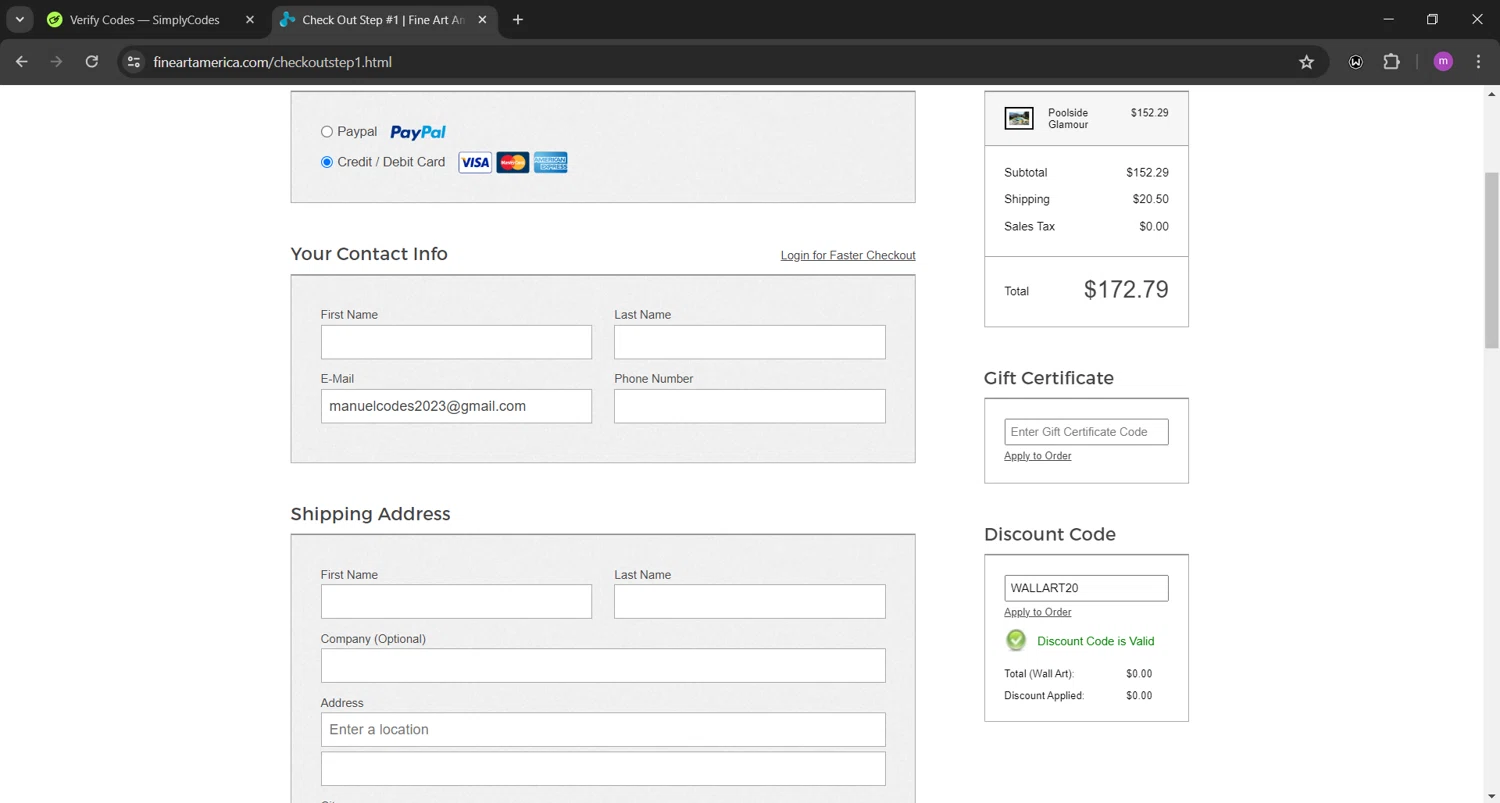1500x803 pixels.
Task: Click the Enter Gift Certificate Code field
Action: pyautogui.click(x=1086, y=432)
